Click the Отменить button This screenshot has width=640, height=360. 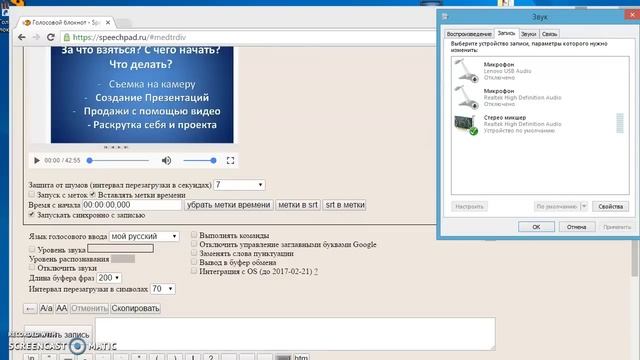[x=89, y=308]
